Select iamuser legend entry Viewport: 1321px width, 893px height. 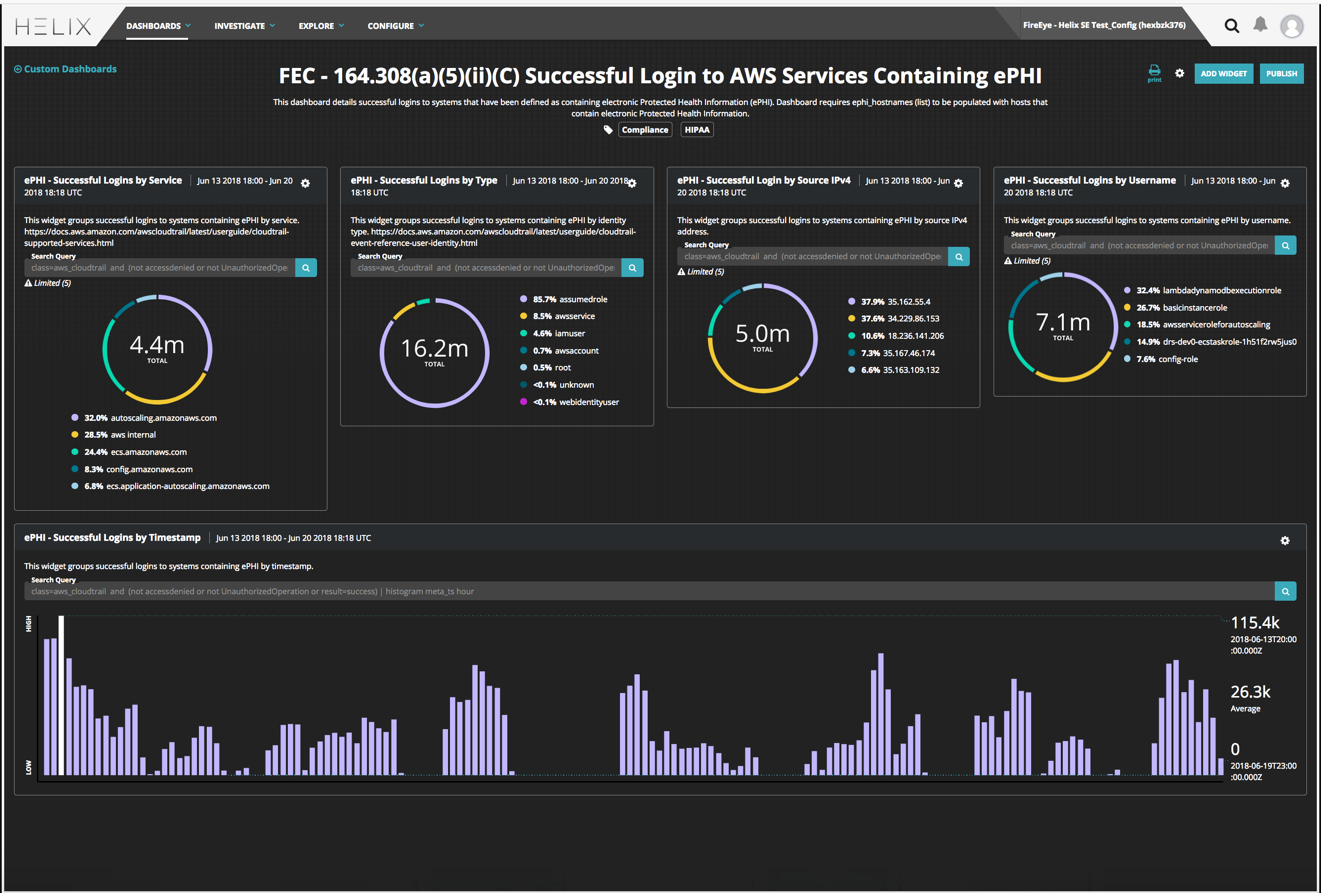coord(553,333)
